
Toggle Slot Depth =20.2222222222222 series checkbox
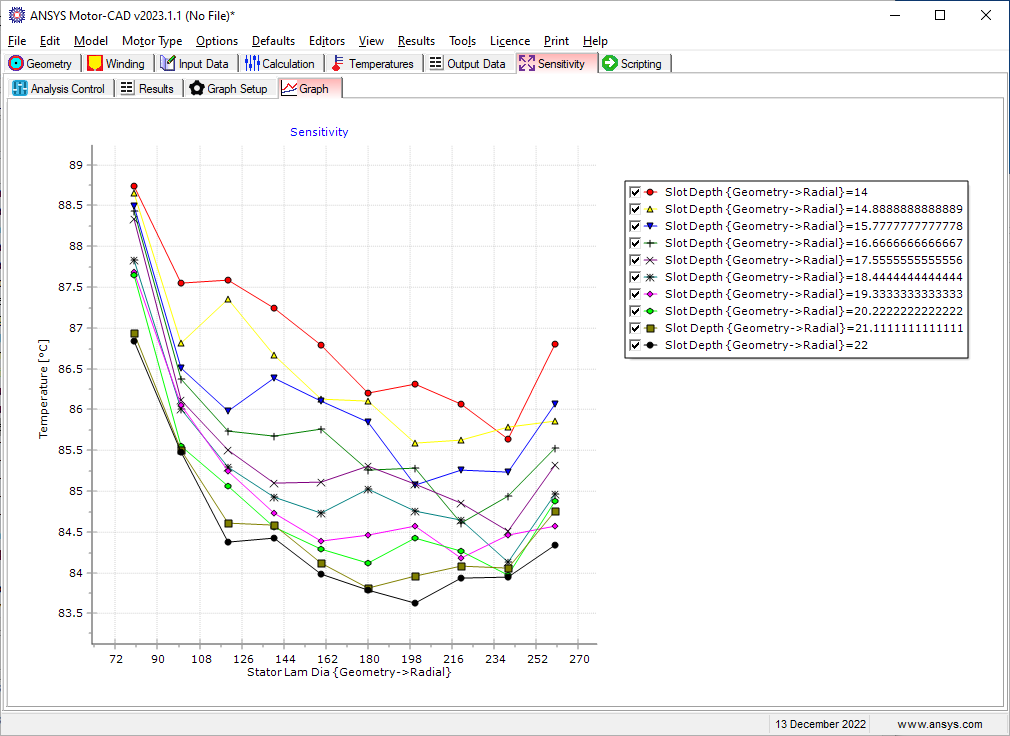tap(634, 311)
